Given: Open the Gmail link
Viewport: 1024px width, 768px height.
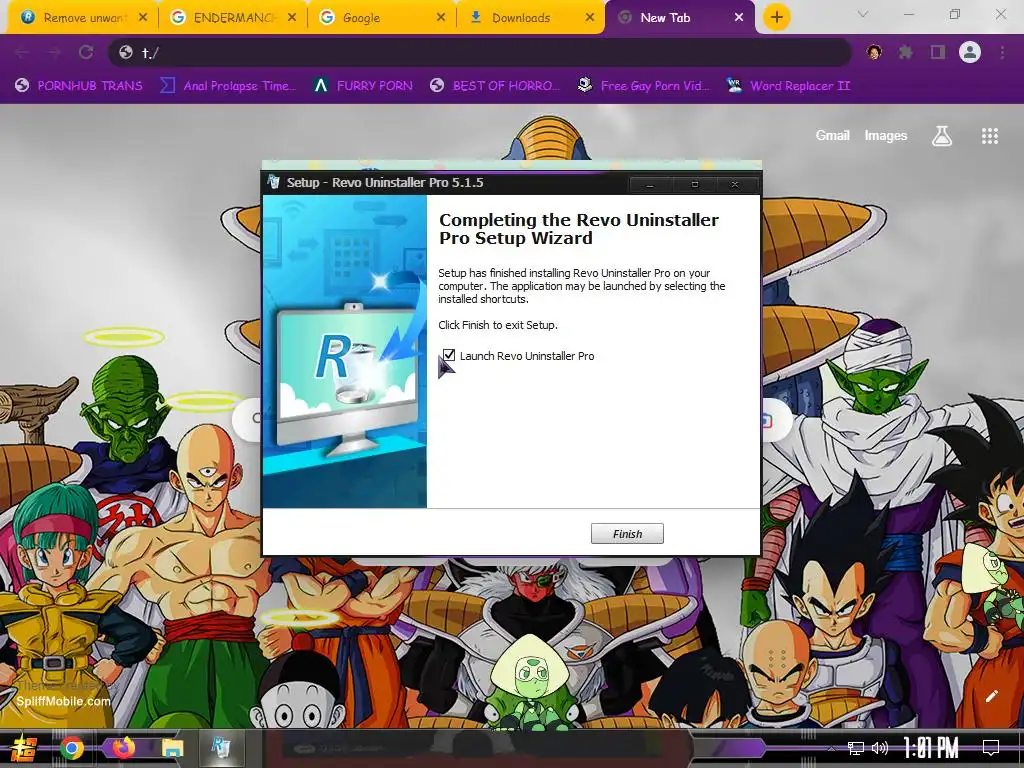Looking at the screenshot, I should (x=832, y=135).
